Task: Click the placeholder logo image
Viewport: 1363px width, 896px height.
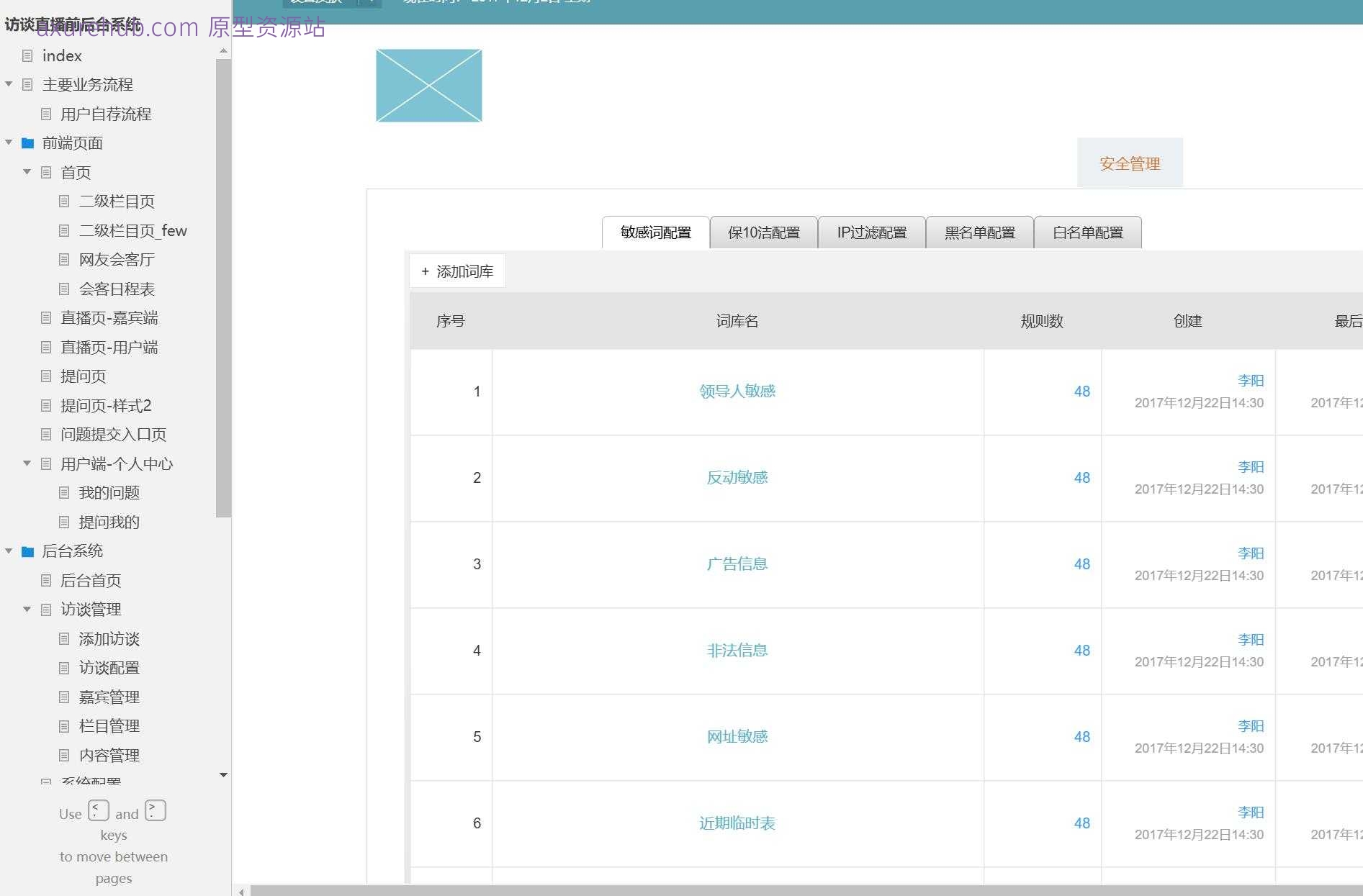Action: [428, 86]
